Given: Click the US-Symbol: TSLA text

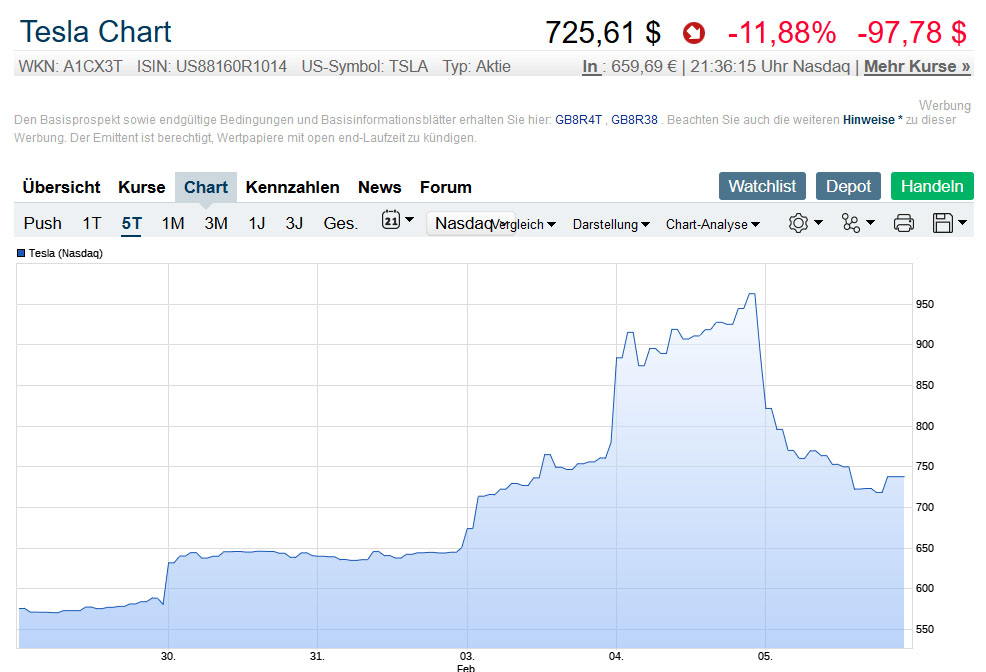Looking at the screenshot, I should [365, 66].
